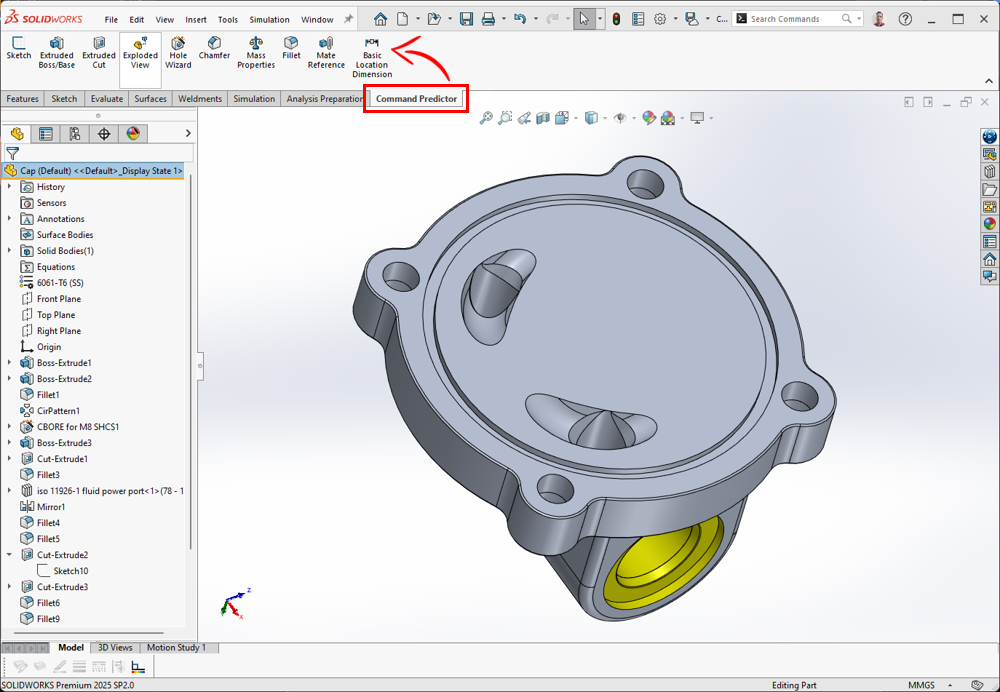Click the Rebuild traffic light icon
The height and width of the screenshot is (692, 1000).
coord(616,19)
